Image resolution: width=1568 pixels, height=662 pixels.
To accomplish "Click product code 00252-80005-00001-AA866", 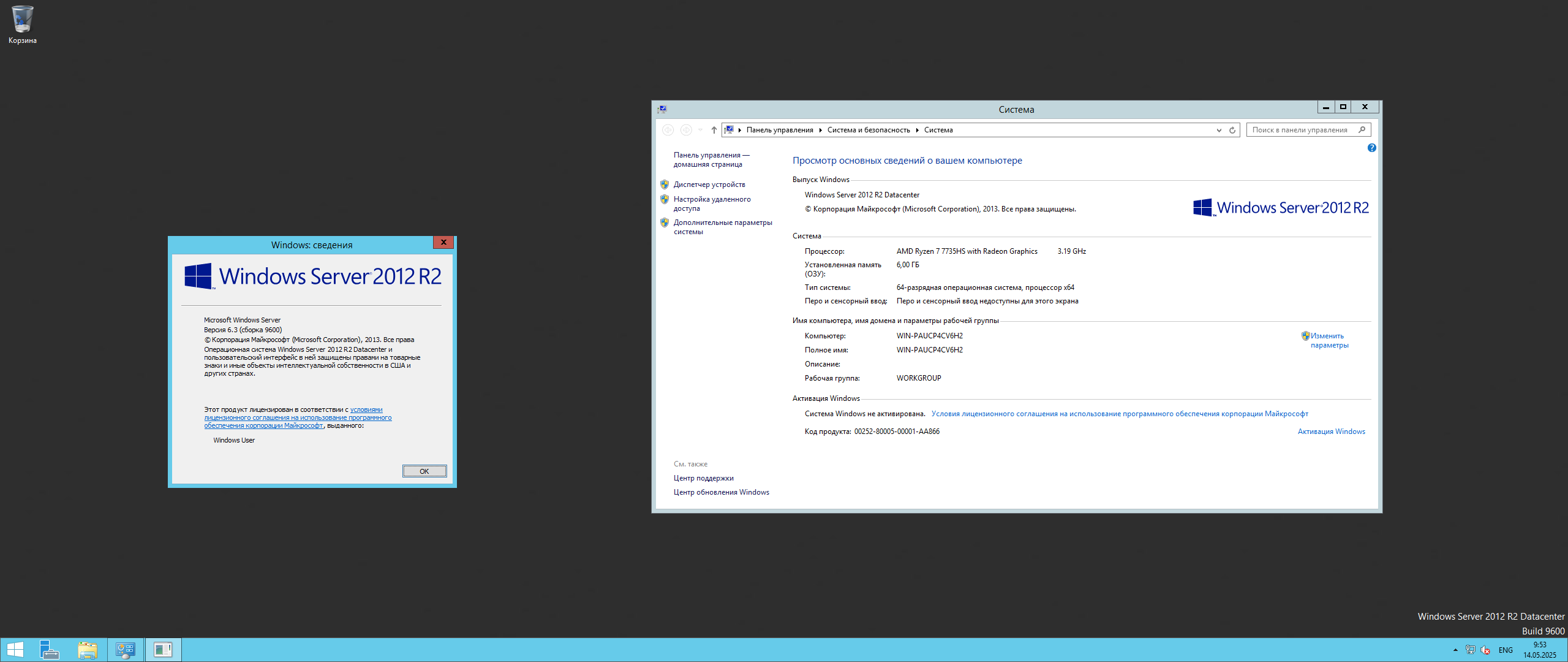I will pyautogui.click(x=897, y=432).
